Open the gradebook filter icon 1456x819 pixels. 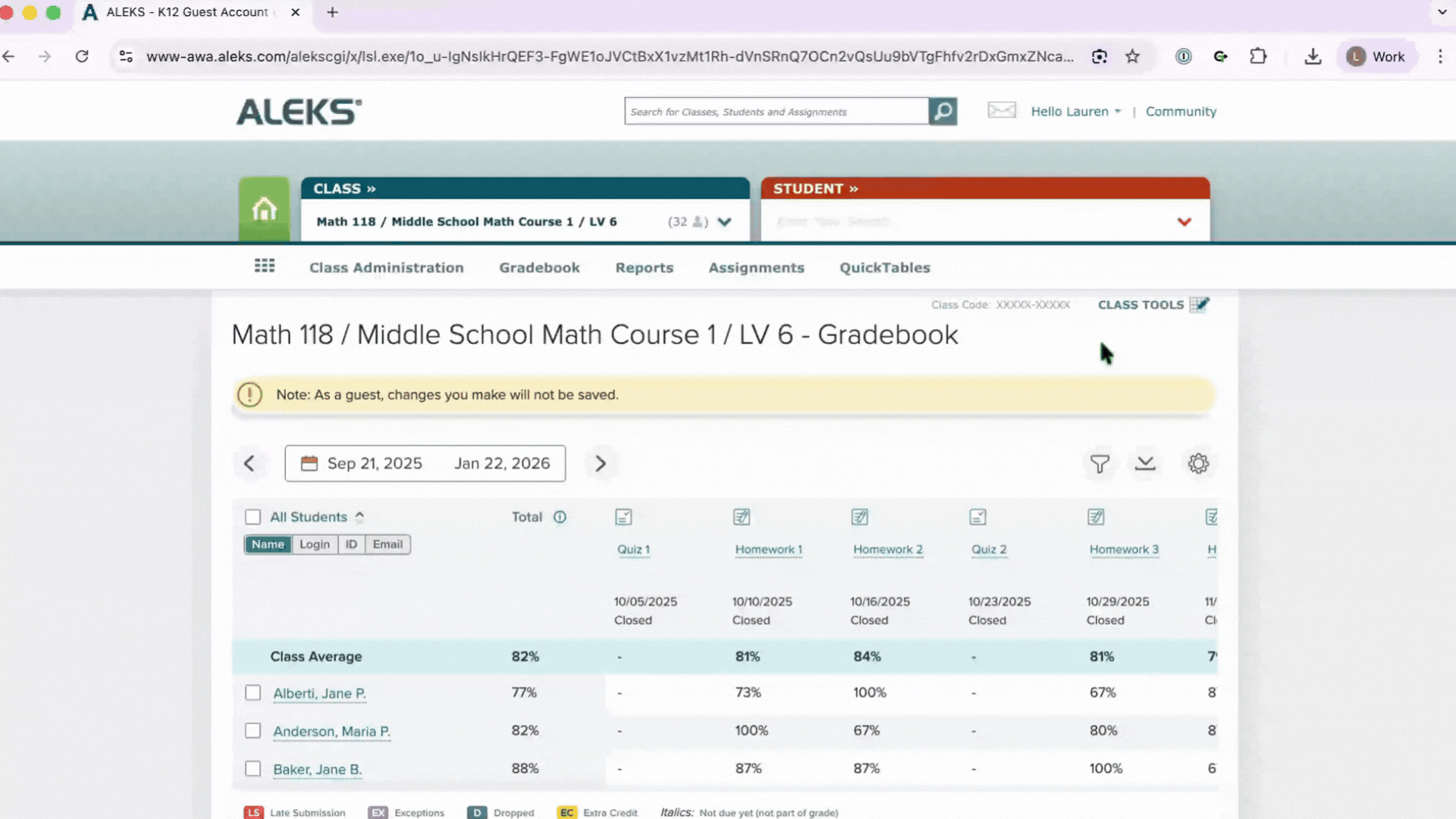click(x=1100, y=463)
